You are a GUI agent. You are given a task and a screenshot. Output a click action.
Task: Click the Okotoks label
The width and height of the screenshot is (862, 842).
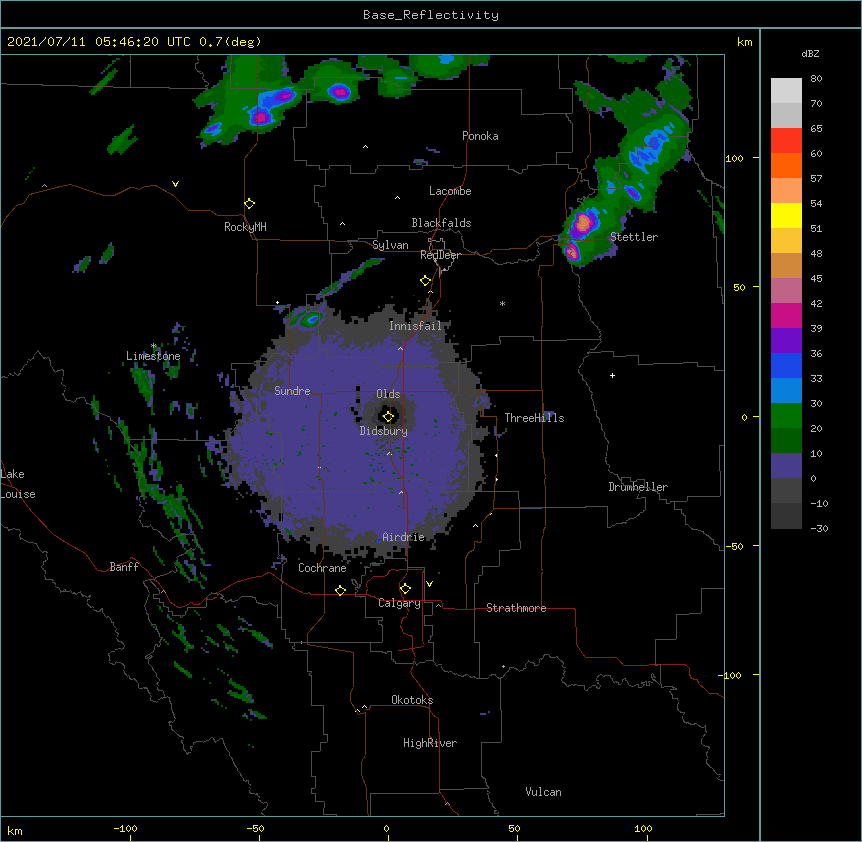412,700
